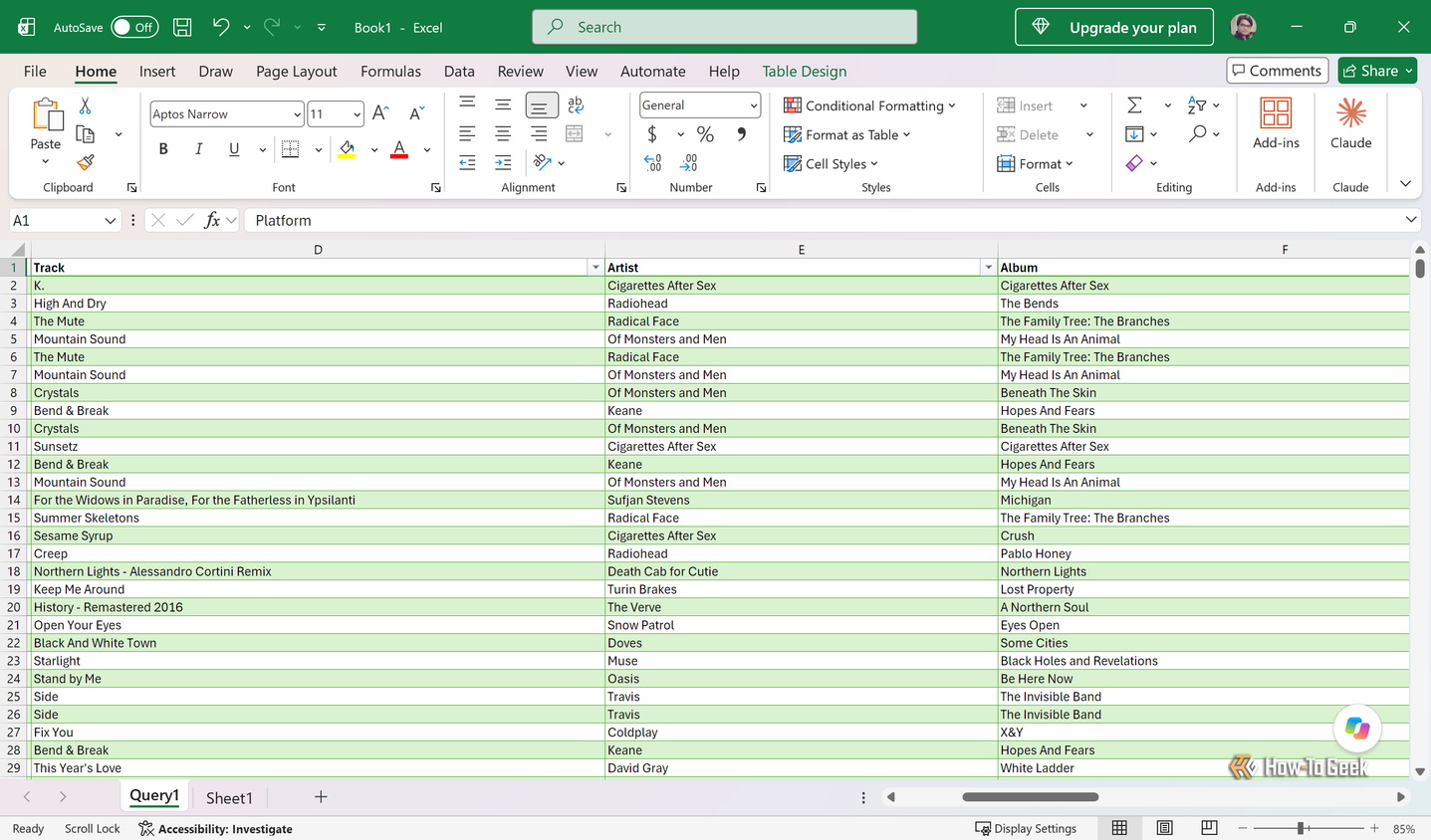This screenshot has height=840, width=1431.
Task: Expand the formula bar
Action: [x=1411, y=220]
